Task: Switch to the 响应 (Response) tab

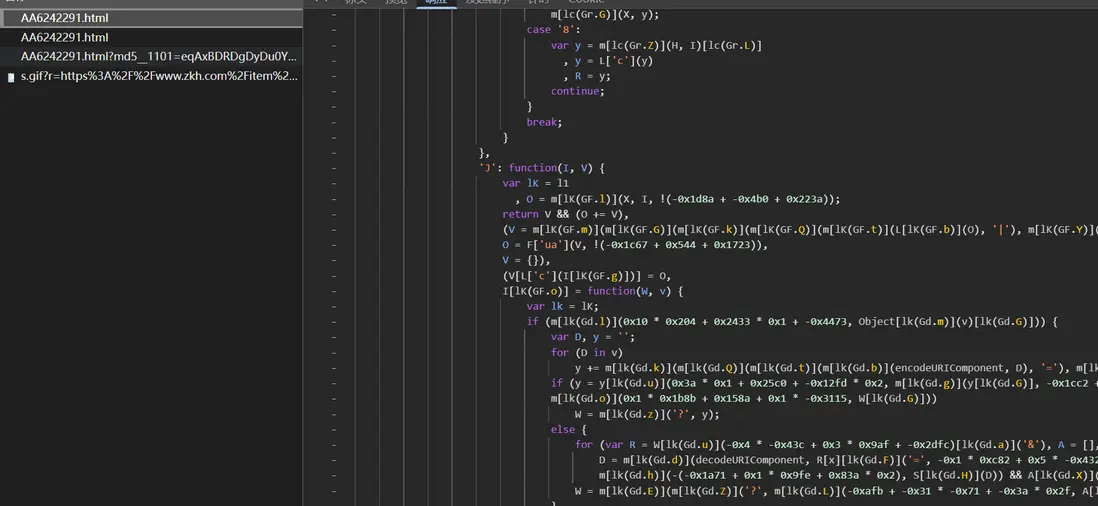Action: [x=436, y=3]
